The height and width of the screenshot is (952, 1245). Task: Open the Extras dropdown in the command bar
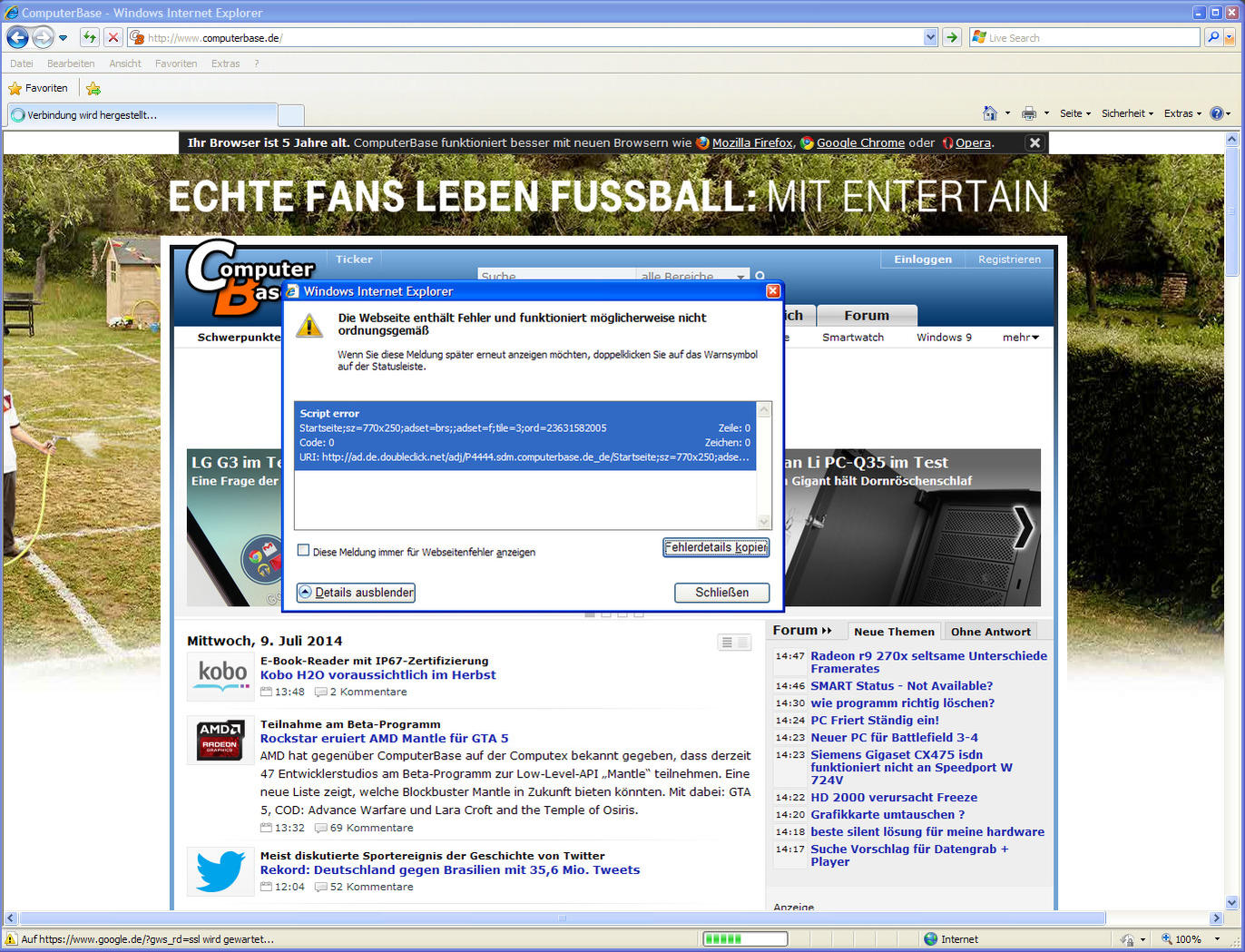point(1182,113)
